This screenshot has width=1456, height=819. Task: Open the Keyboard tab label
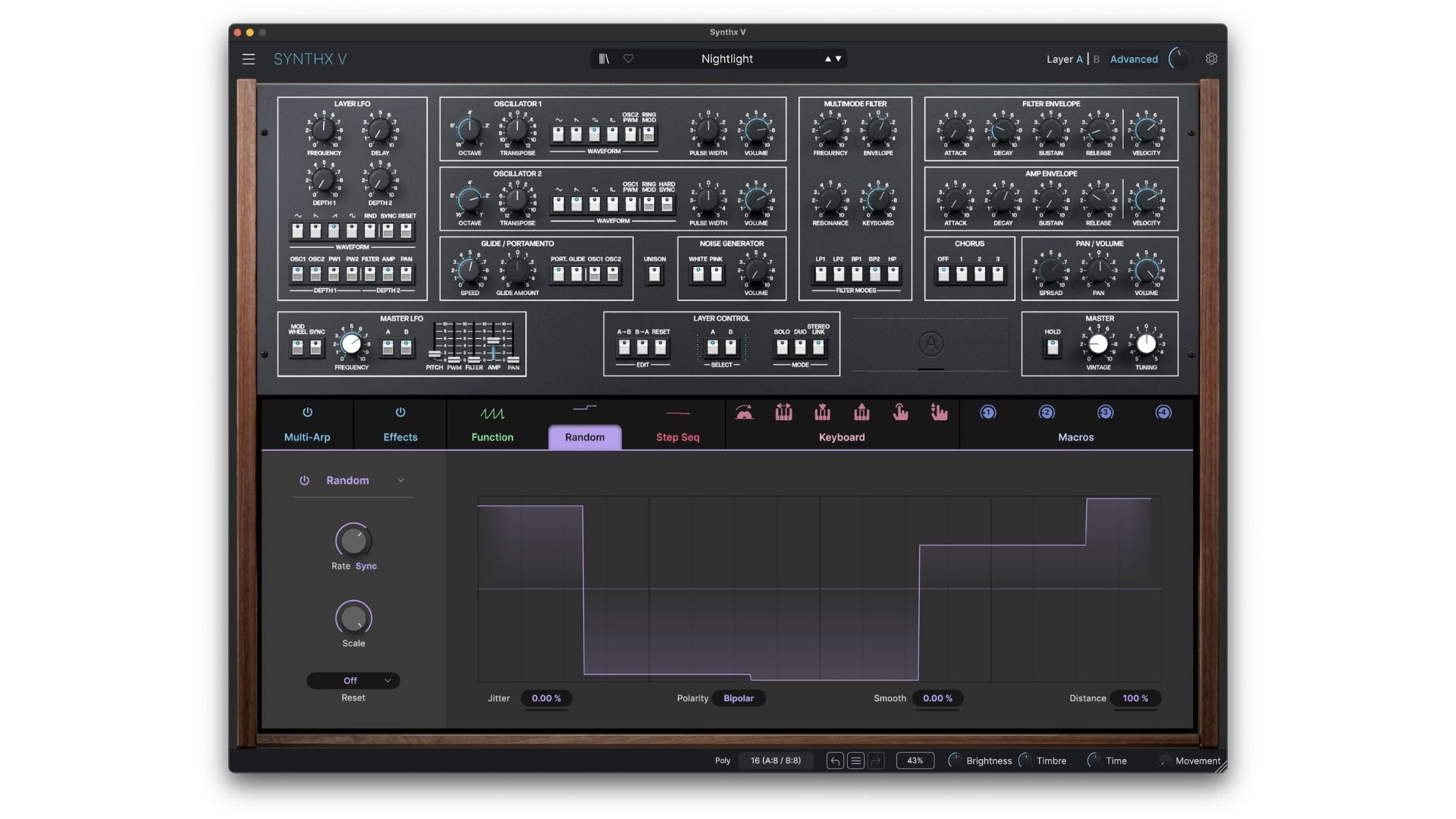tap(842, 437)
